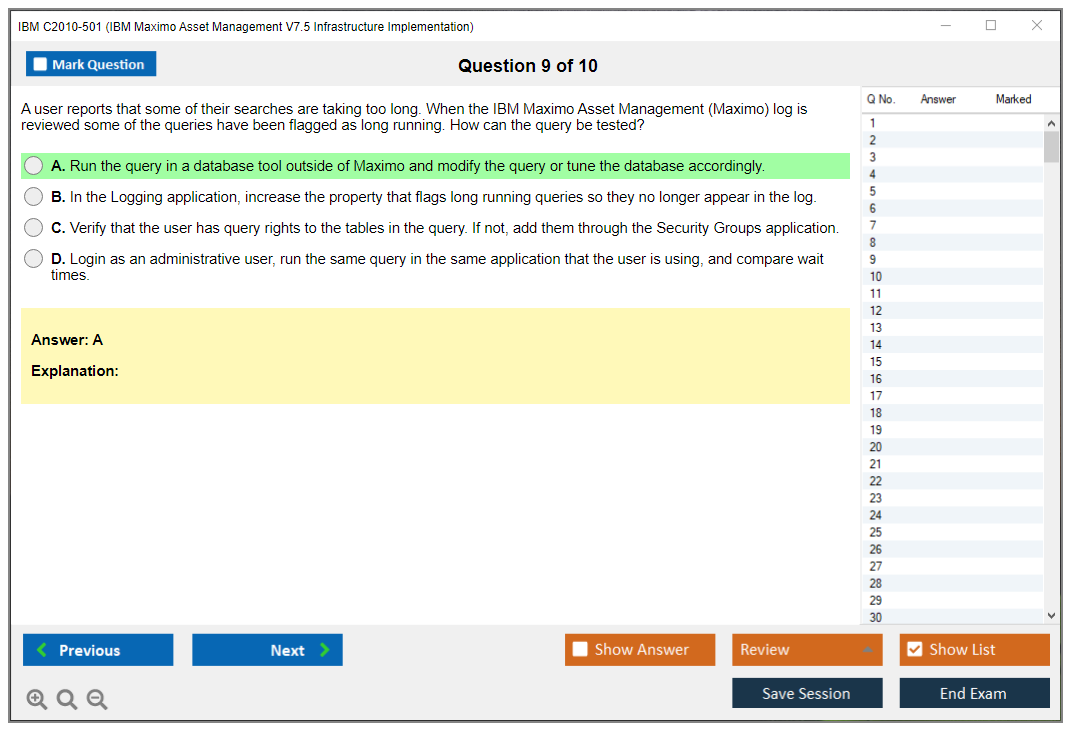The image size is (1075, 735).
Task: Jump to question 10 in list
Action: 876,277
